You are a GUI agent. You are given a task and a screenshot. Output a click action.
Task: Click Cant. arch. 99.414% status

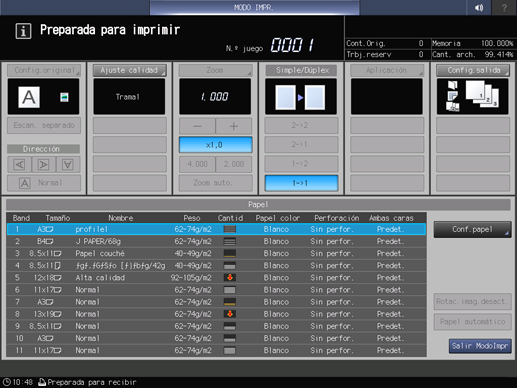pyautogui.click(x=473, y=54)
